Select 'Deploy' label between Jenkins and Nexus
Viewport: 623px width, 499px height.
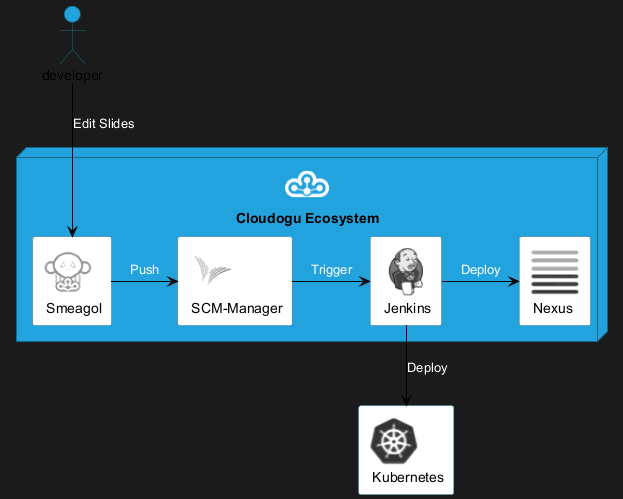tap(480, 270)
